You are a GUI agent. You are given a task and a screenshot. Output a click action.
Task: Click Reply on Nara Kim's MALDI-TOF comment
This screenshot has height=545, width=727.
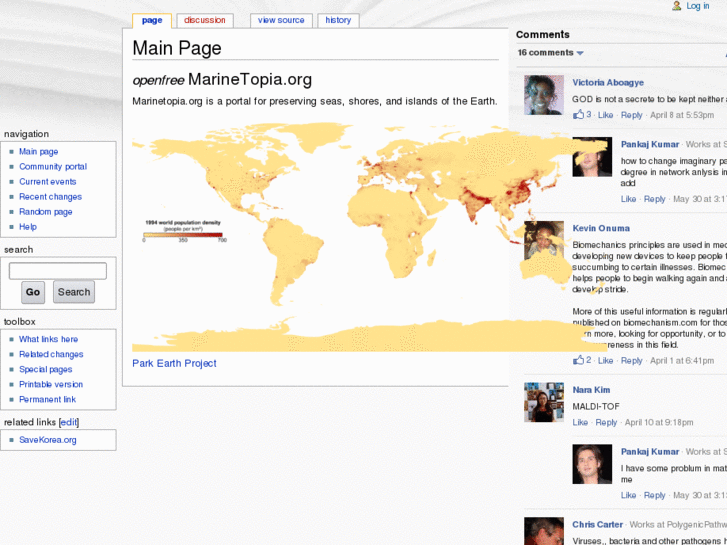(606, 423)
